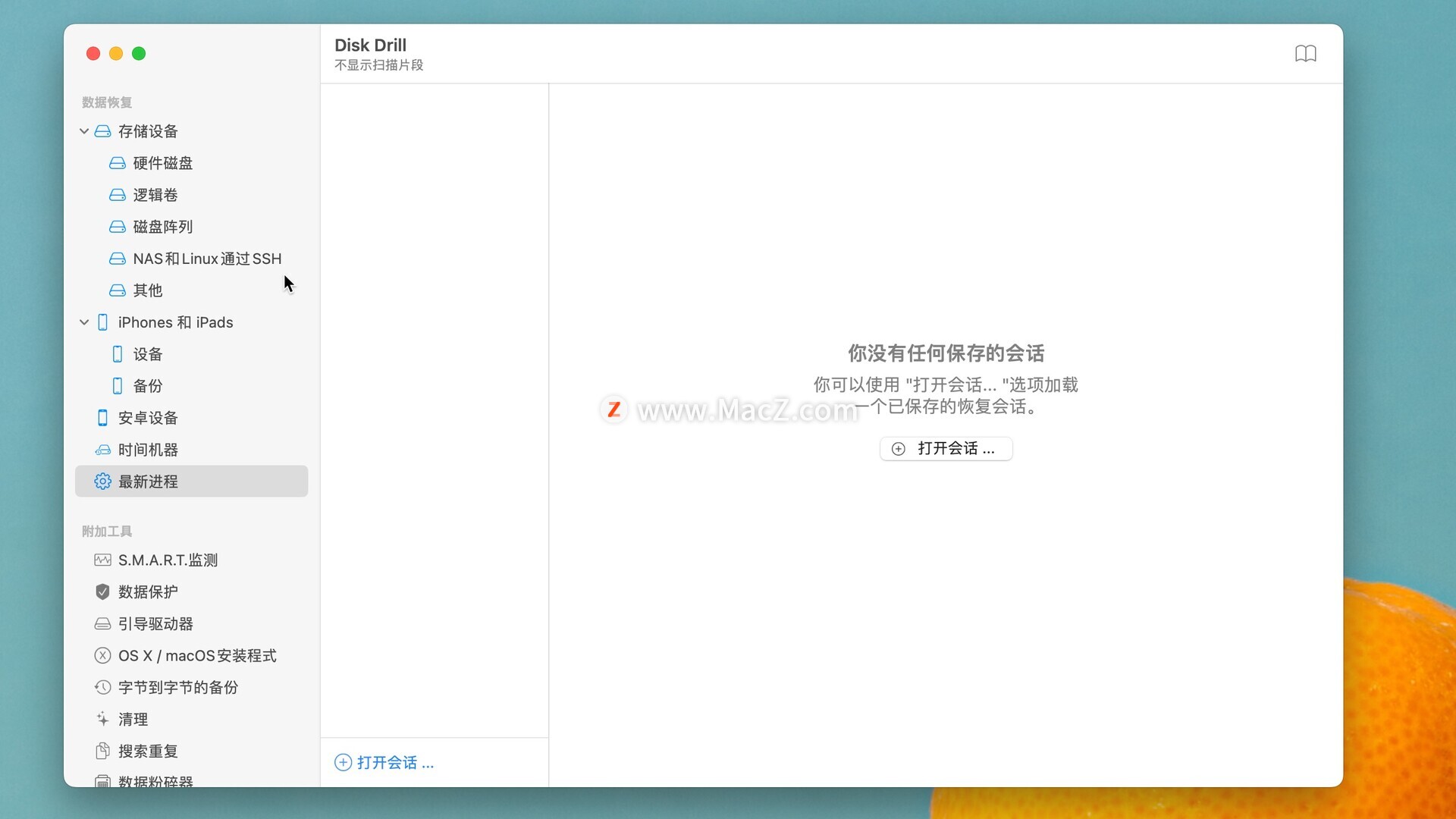Click the 不显示扫描片段 subtitle
Image resolution: width=1456 pixels, height=819 pixels.
tap(378, 65)
